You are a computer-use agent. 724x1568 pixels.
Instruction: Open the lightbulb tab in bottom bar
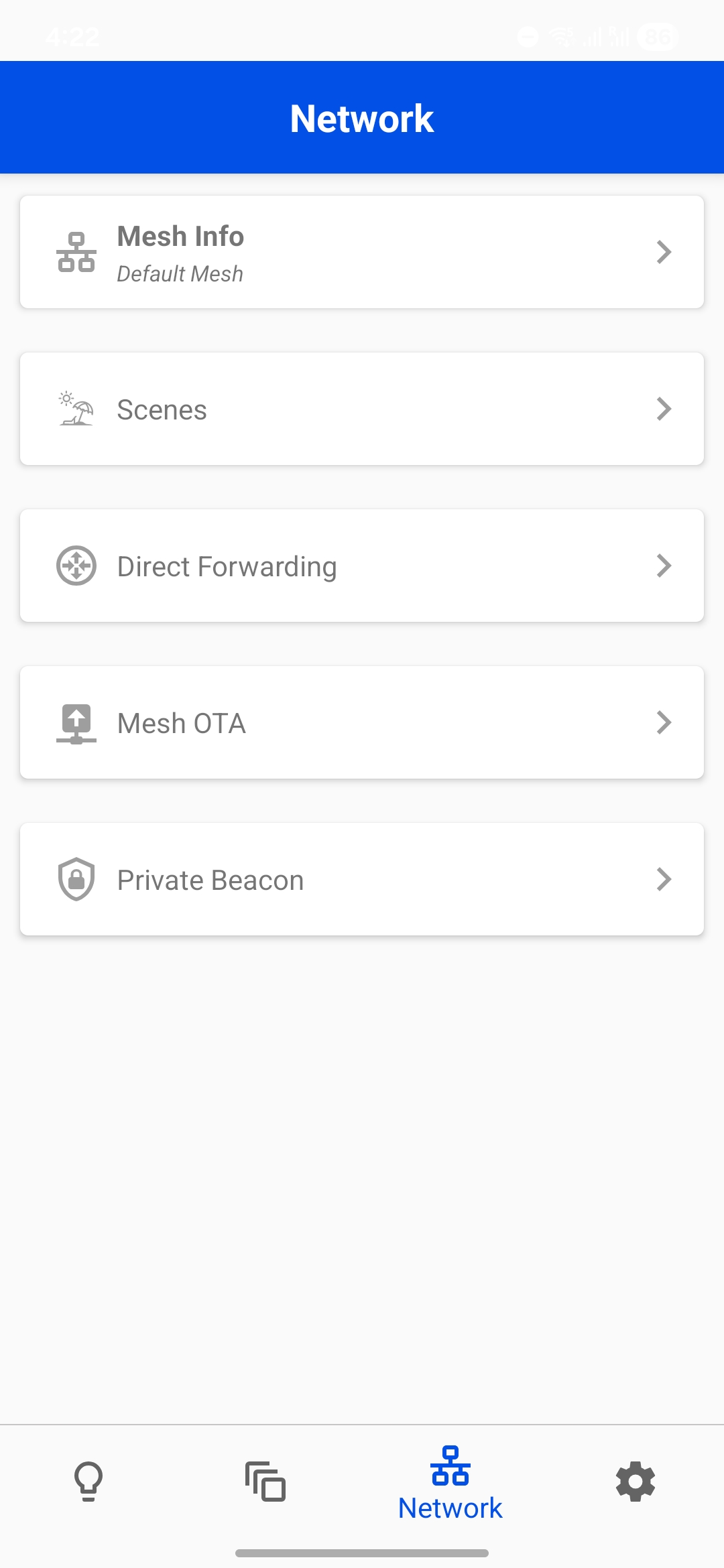pos(88,1481)
